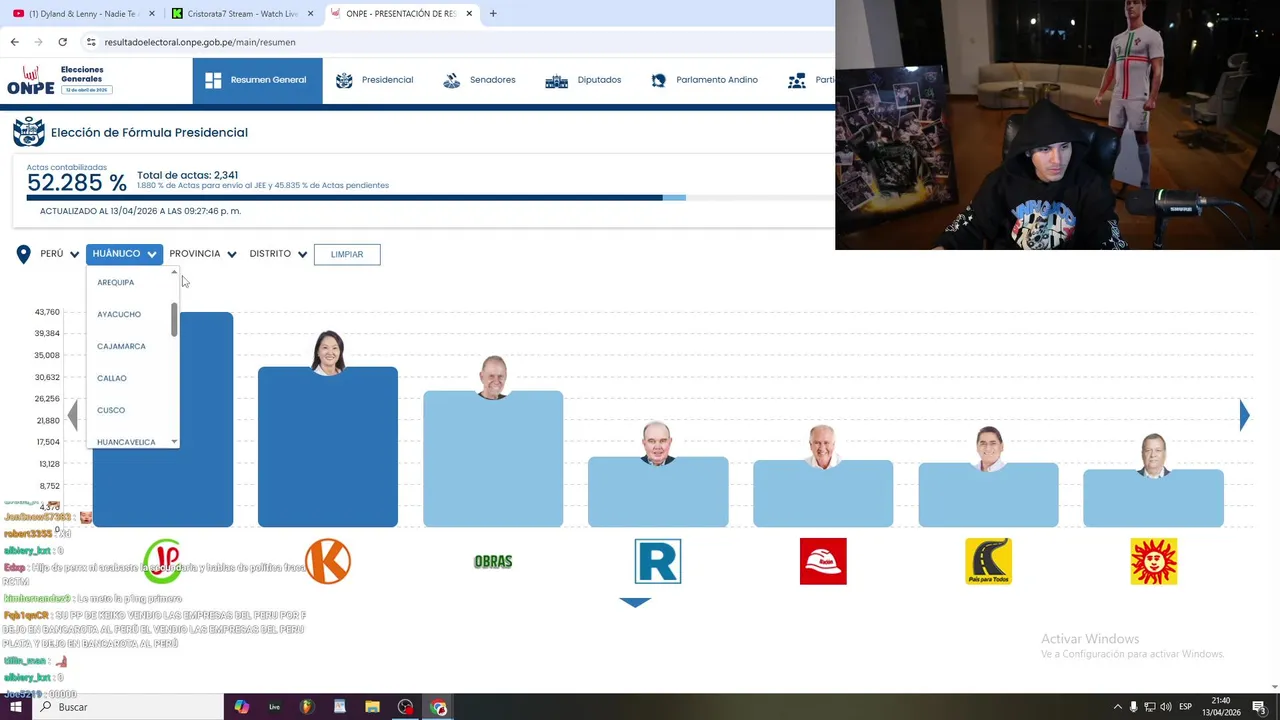Click the LIMPIAR button
Viewport: 1280px width, 720px height.
coord(347,254)
